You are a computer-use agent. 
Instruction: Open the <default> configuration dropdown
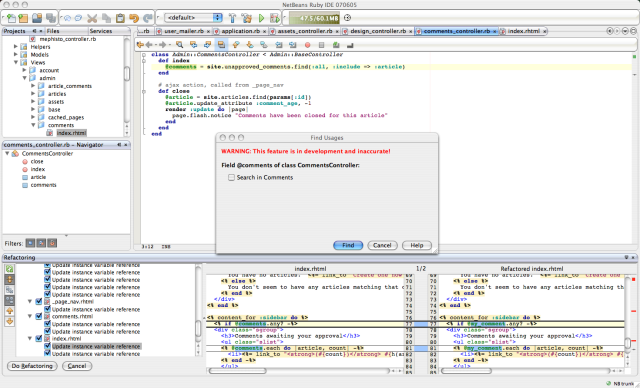tap(193, 18)
